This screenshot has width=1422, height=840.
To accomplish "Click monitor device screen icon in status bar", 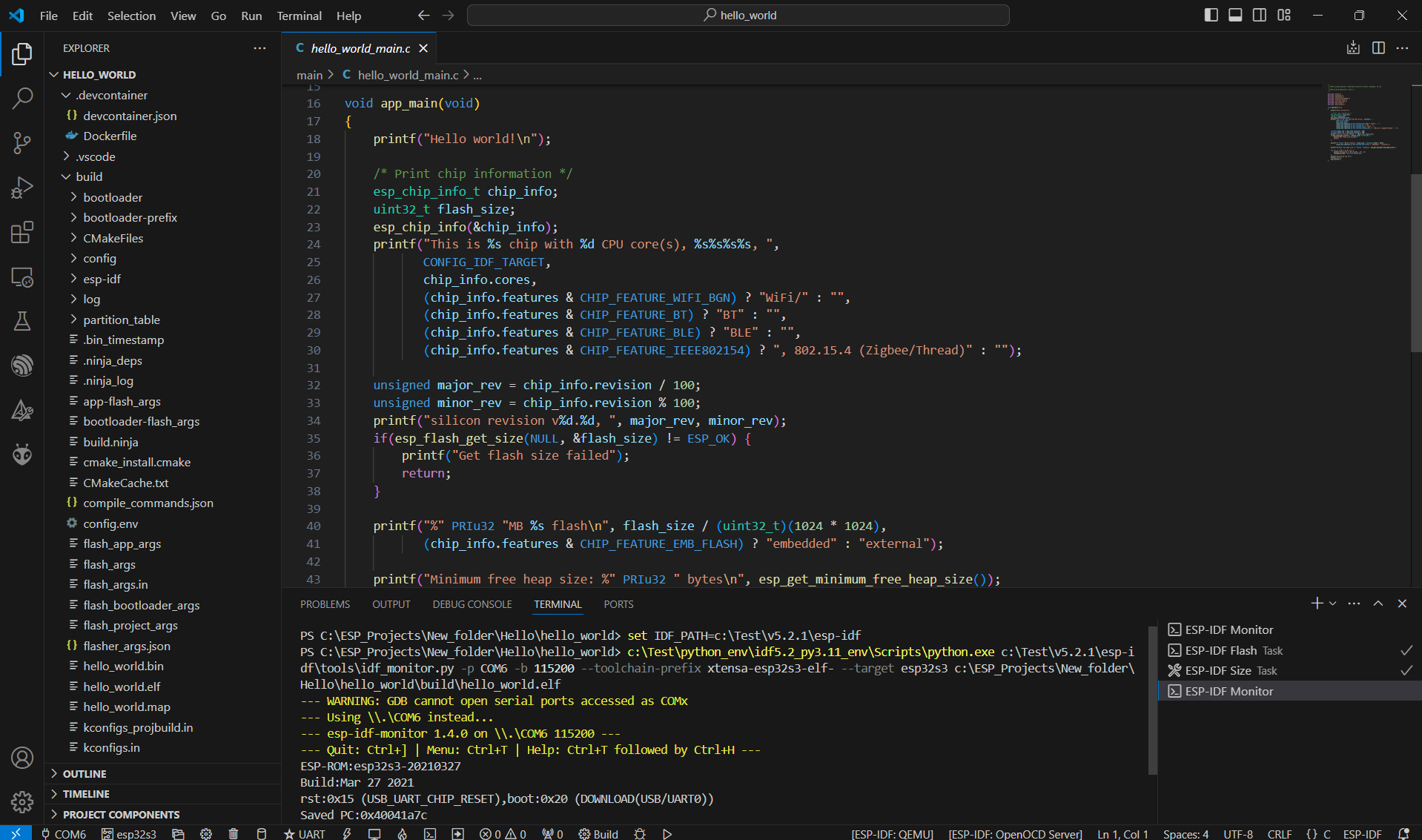I will click(374, 833).
